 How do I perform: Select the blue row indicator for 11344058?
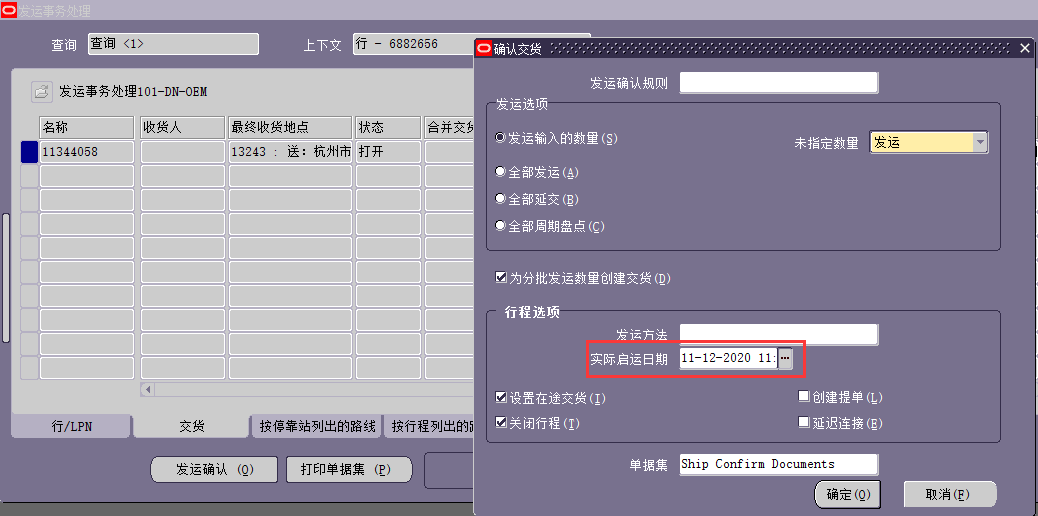point(29,152)
